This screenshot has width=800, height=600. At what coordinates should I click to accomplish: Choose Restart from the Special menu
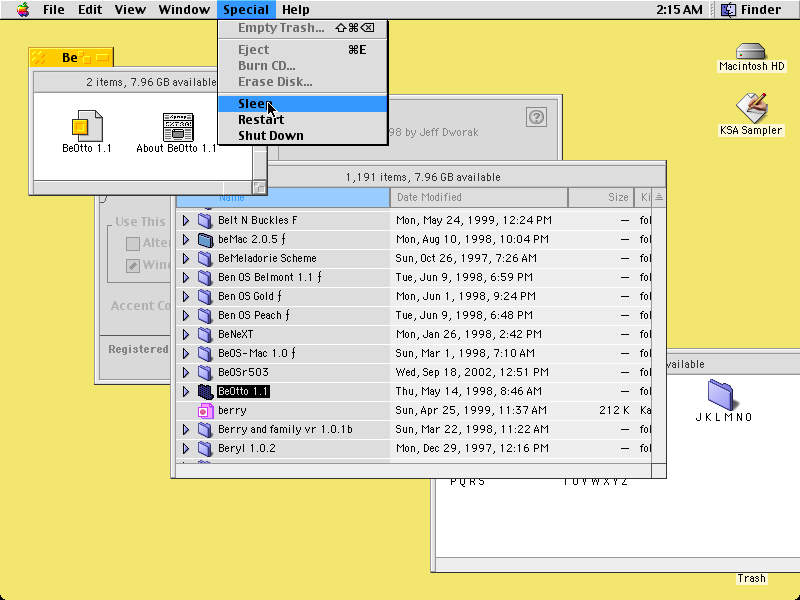[x=303, y=119]
